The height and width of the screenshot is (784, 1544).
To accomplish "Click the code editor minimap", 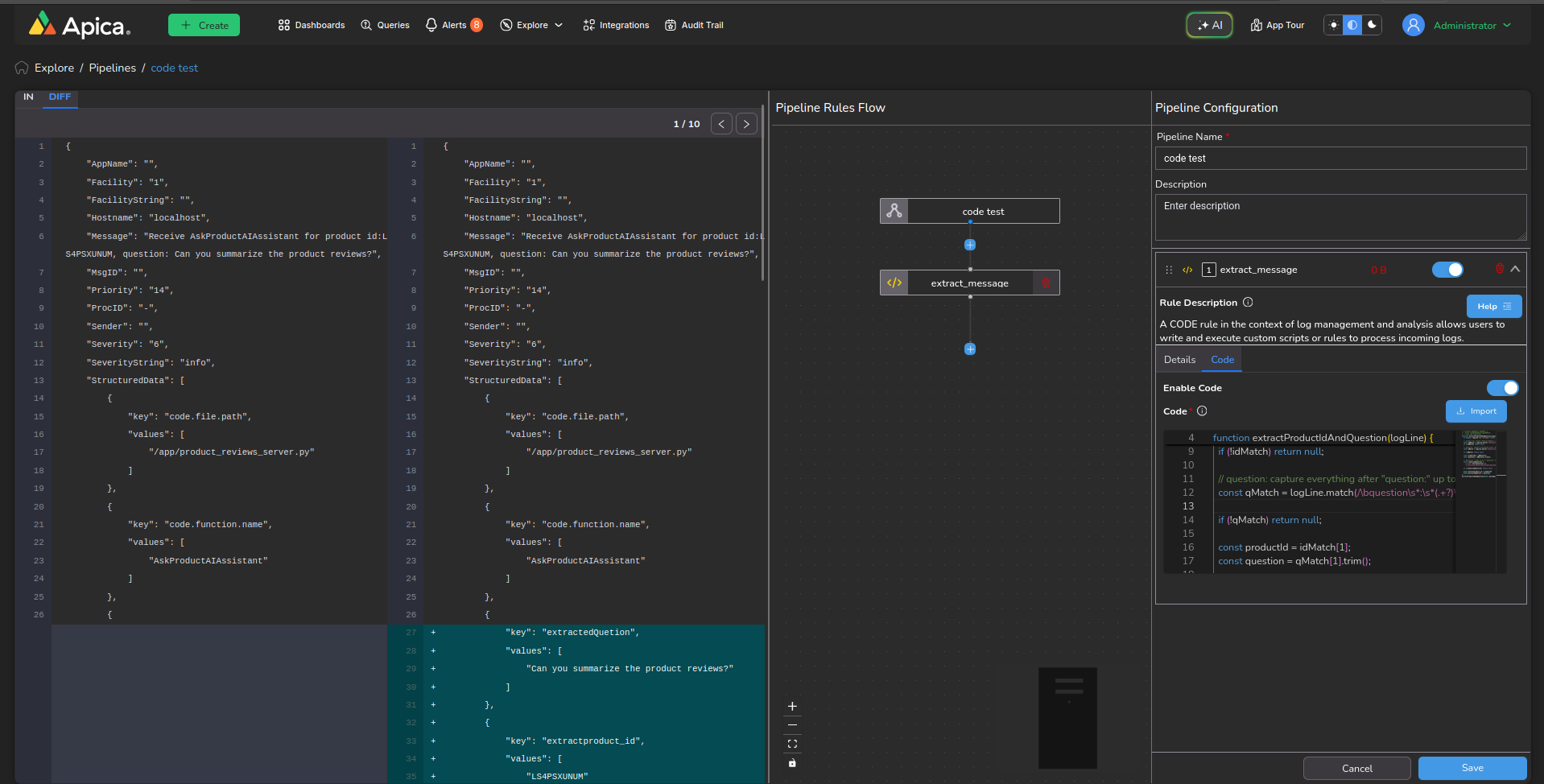I will click(x=1479, y=455).
